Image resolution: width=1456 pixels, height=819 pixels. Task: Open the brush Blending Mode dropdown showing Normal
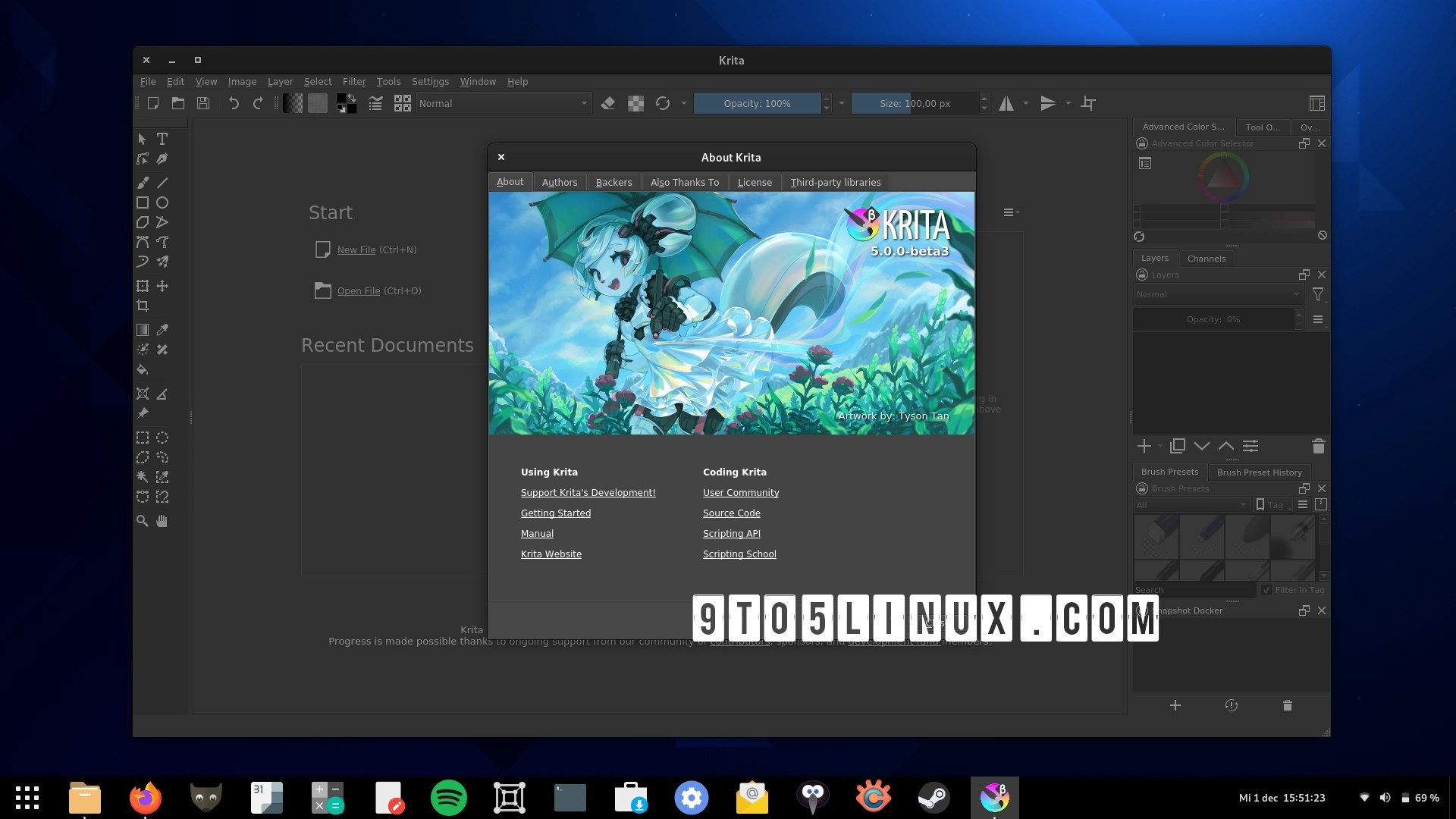pyautogui.click(x=503, y=103)
